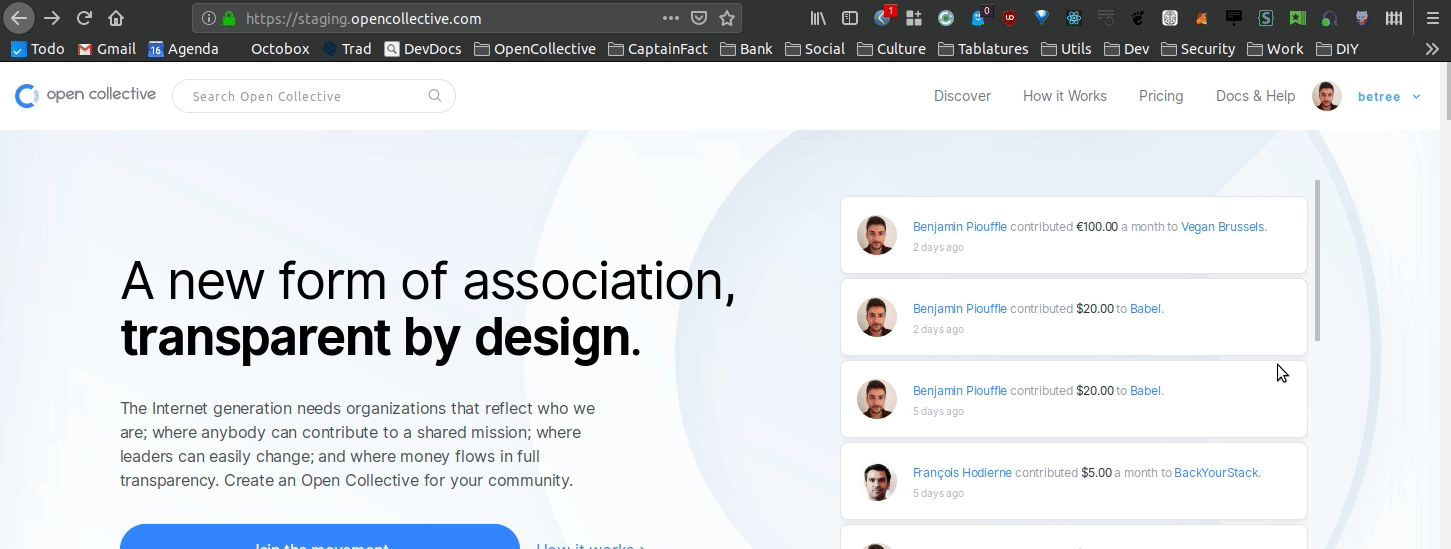Image resolution: width=1451 pixels, height=549 pixels.
Task: Open the Firefox Library icon
Action: [818, 18]
